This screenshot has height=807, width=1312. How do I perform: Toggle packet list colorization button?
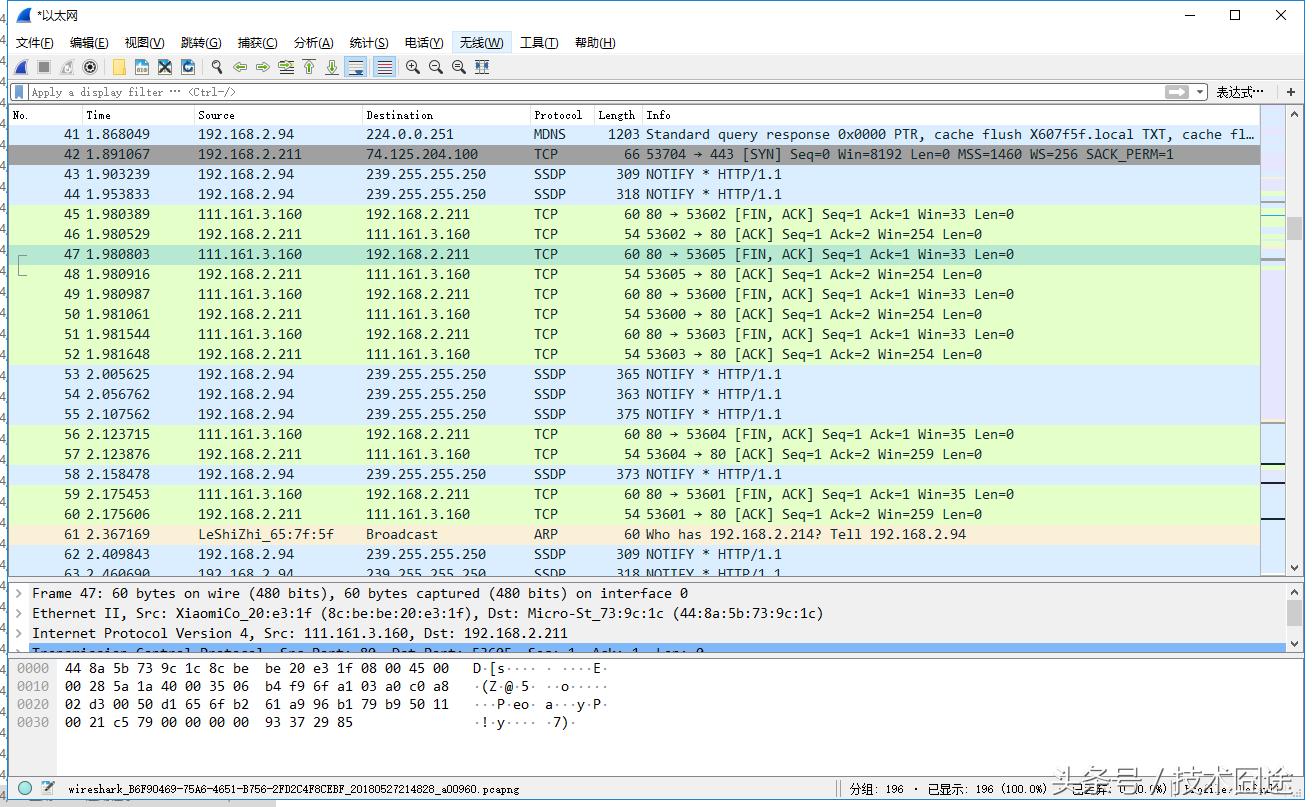tap(384, 67)
